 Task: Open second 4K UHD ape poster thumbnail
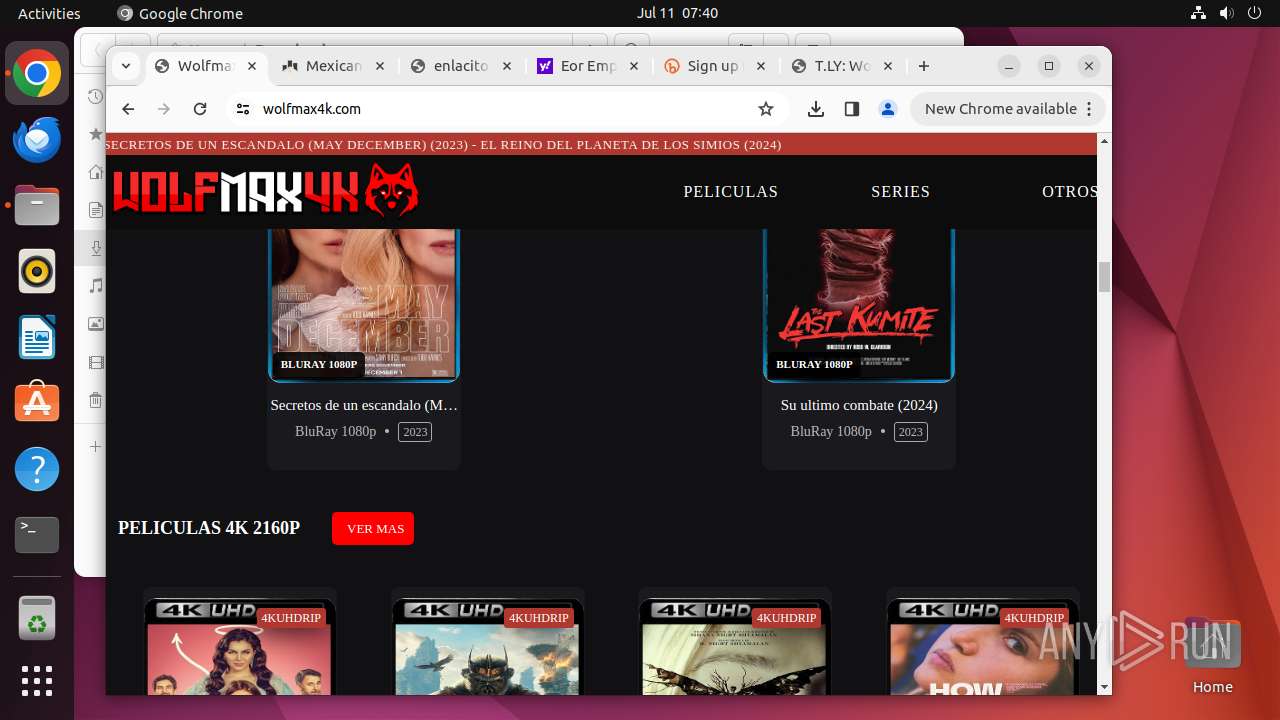tap(488, 646)
